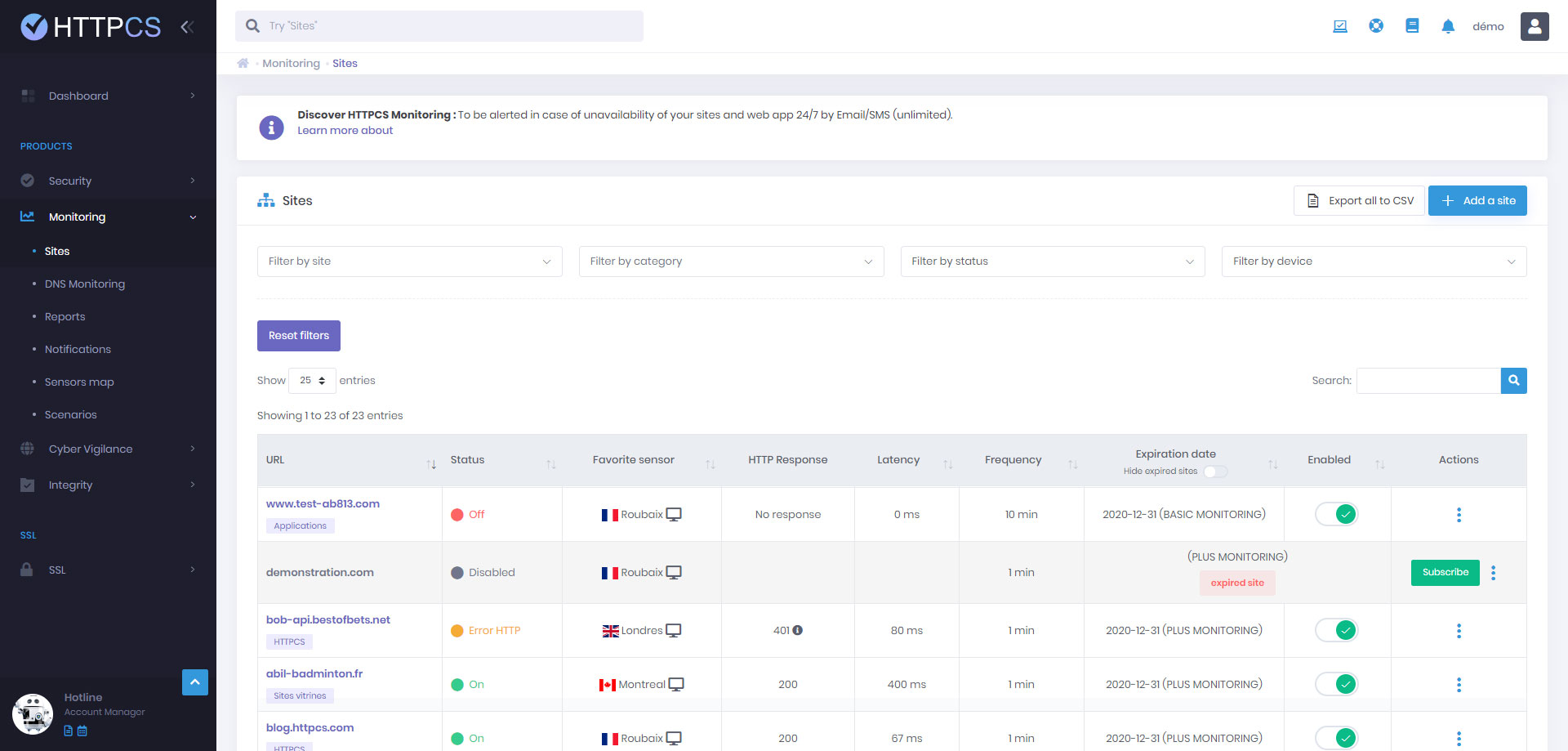Sort table by Latency column arrows
Viewport: 1568px width, 751px height.
click(948, 464)
